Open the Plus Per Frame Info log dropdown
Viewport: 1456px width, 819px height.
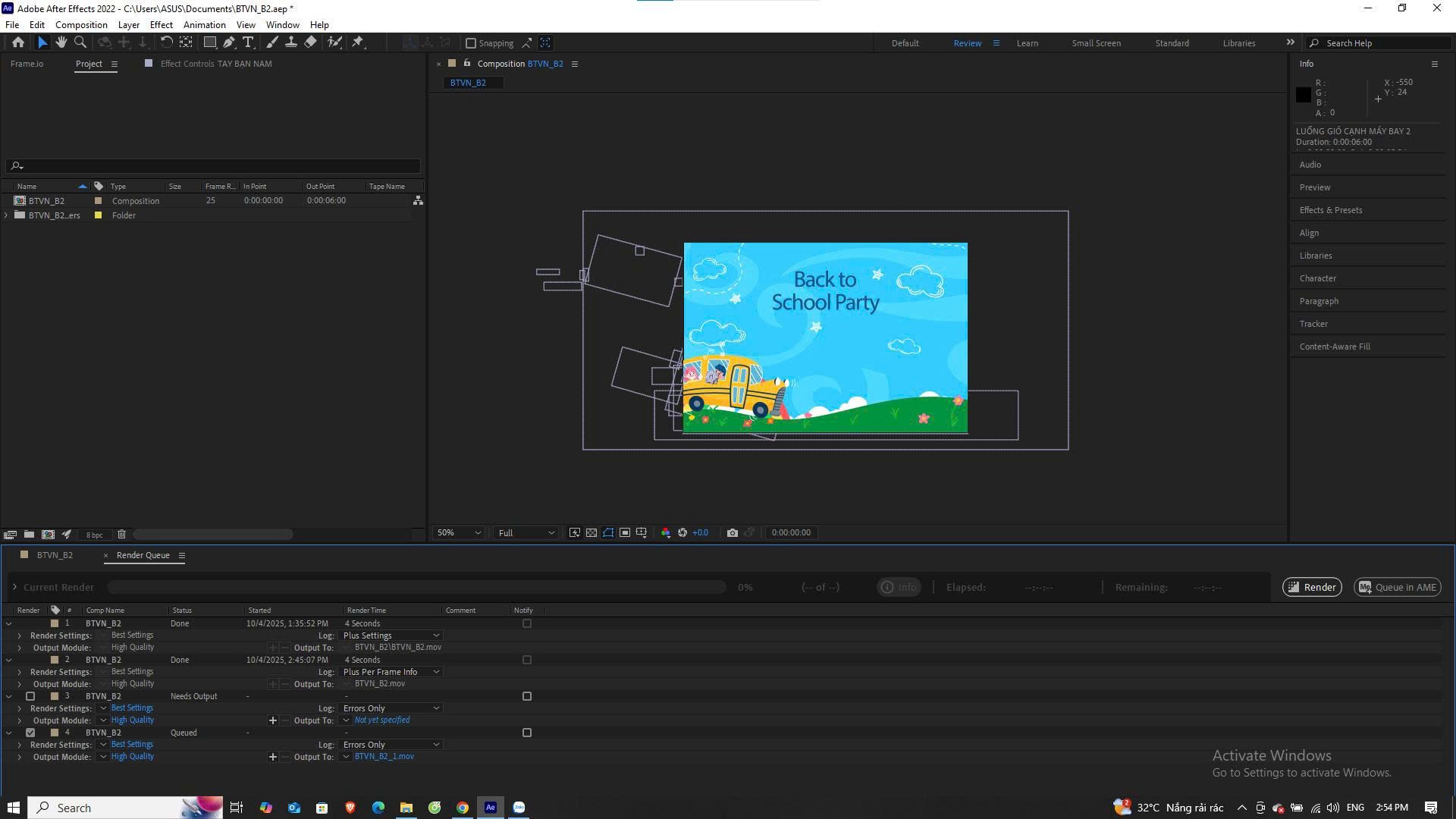click(x=391, y=672)
